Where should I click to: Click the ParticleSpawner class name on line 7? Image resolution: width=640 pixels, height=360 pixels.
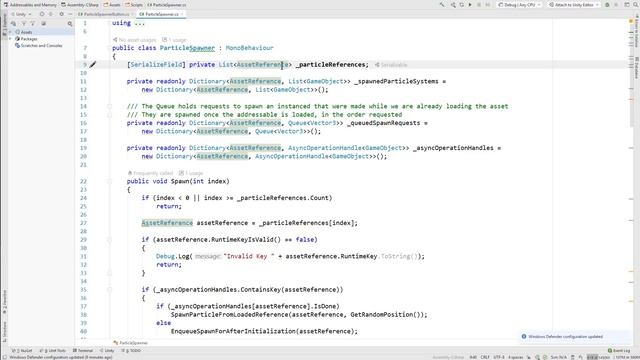pyautogui.click(x=187, y=48)
